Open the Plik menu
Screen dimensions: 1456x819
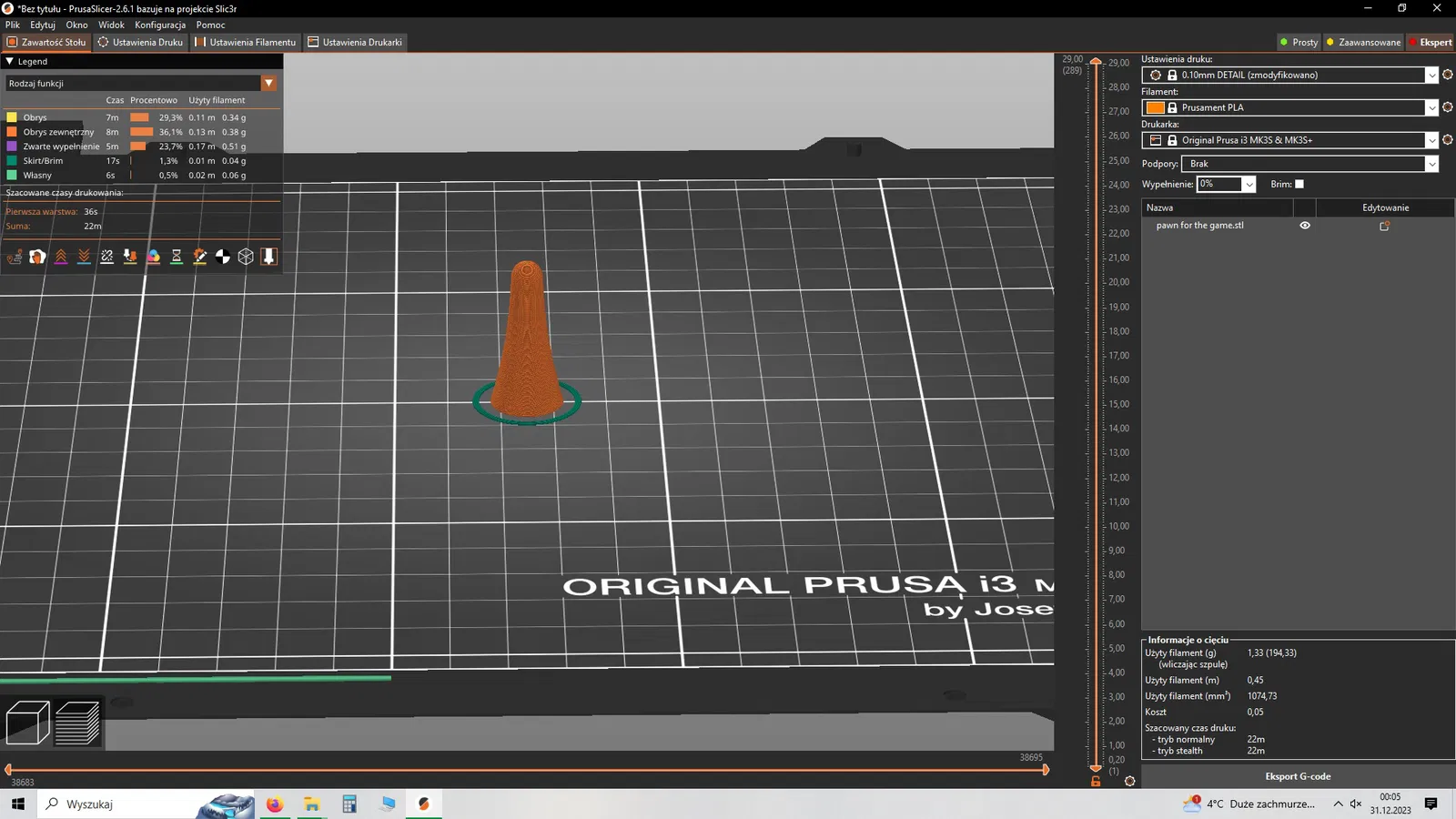click(13, 25)
